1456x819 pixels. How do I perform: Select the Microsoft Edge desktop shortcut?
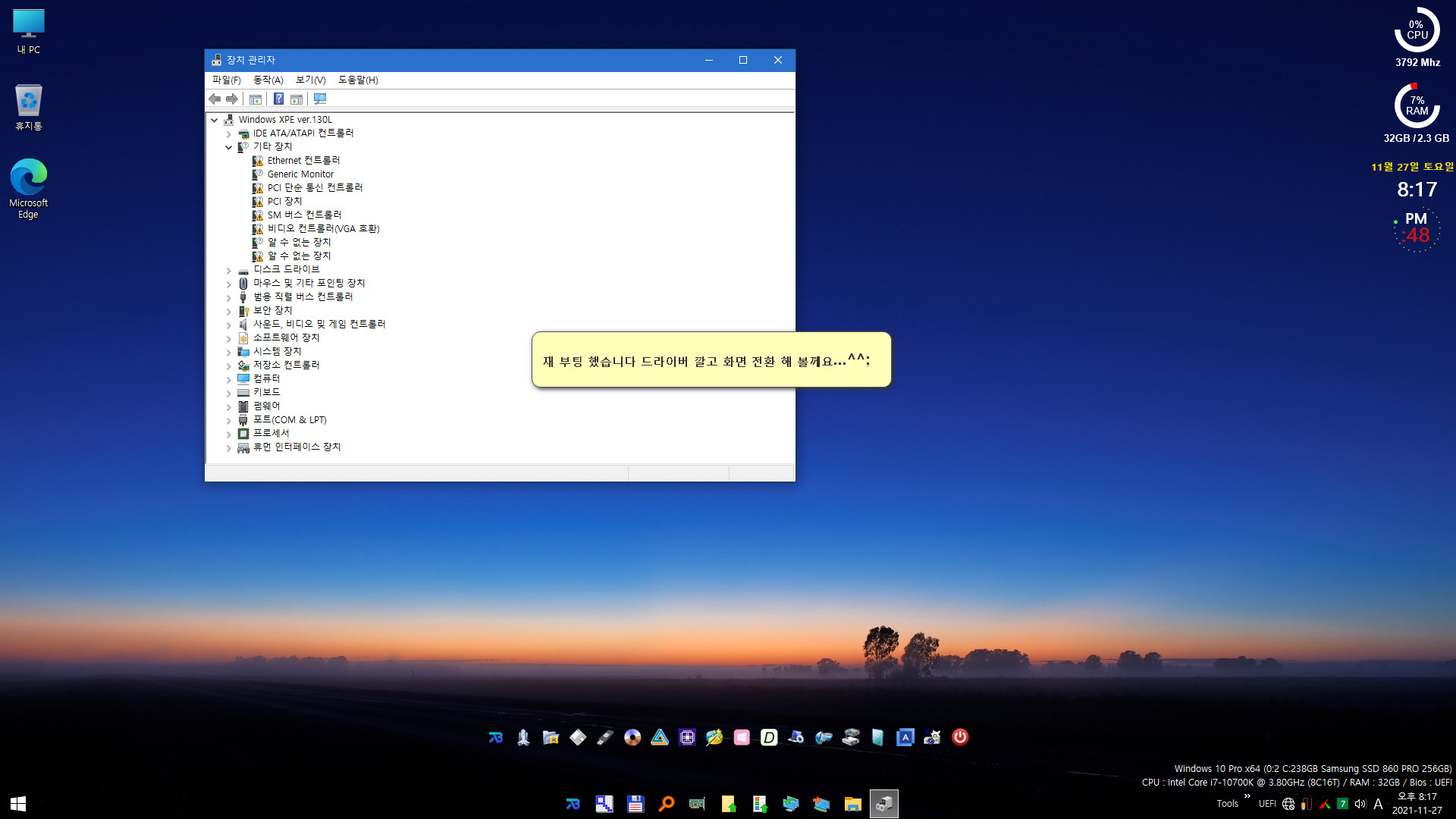[x=28, y=189]
